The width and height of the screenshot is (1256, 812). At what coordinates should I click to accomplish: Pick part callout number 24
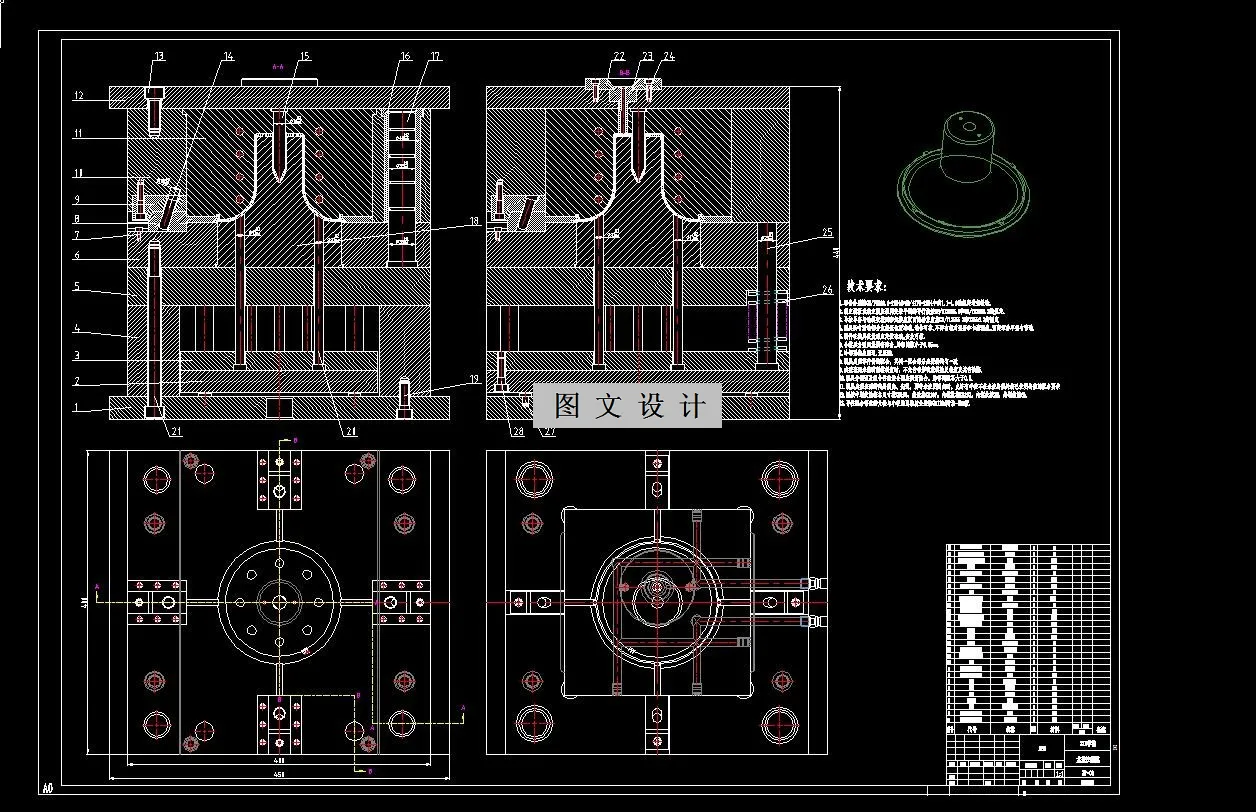pos(668,57)
